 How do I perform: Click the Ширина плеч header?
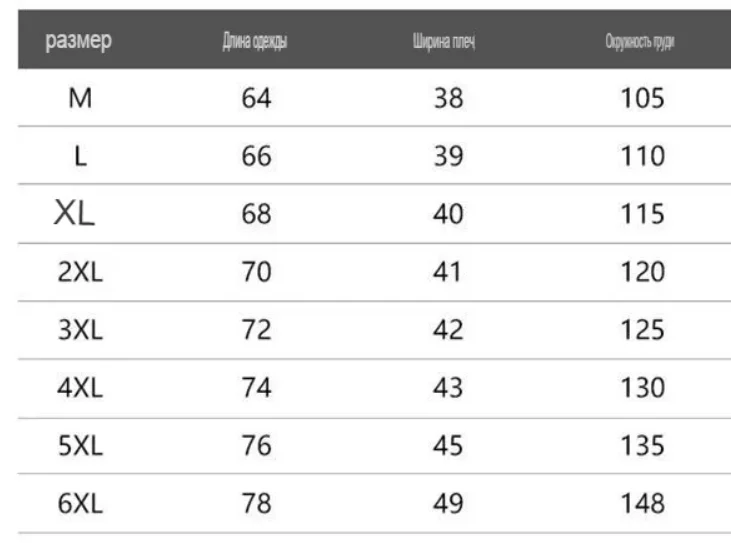tap(444, 41)
